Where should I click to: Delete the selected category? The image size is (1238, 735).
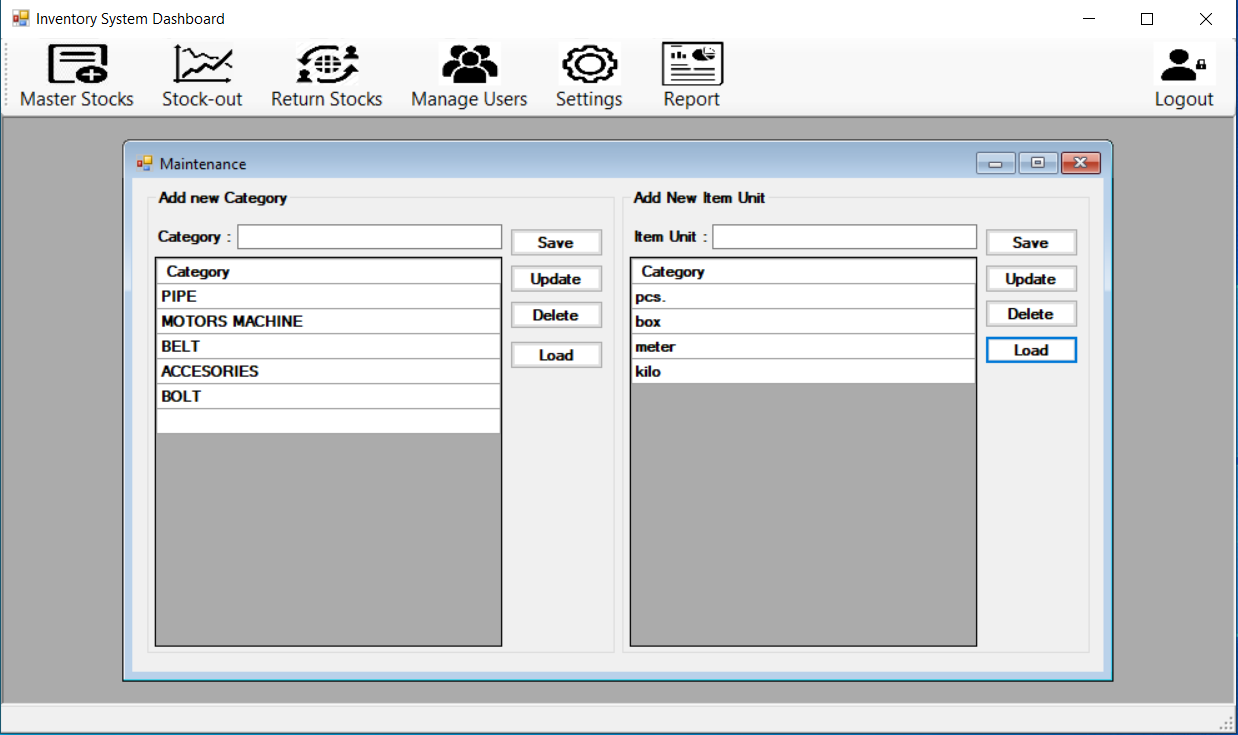[x=556, y=315]
